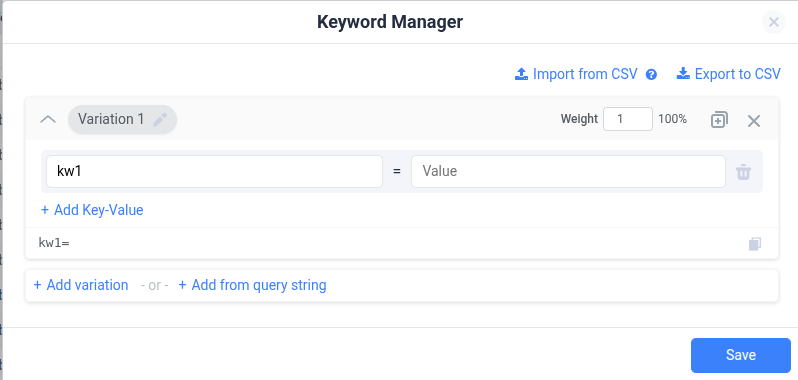Collapse Variation 1 with the chevron
The width and height of the screenshot is (798, 380).
point(48,120)
